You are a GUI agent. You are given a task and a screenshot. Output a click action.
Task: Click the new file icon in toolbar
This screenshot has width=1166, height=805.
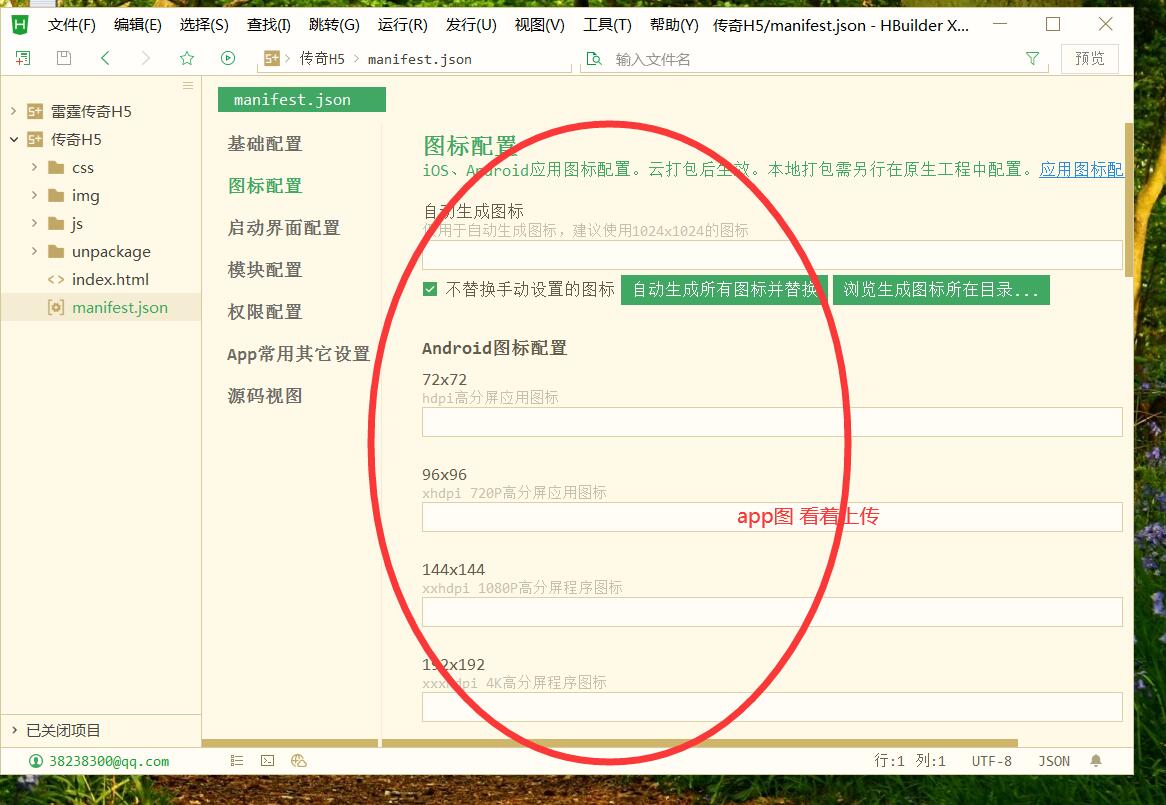[x=23, y=59]
